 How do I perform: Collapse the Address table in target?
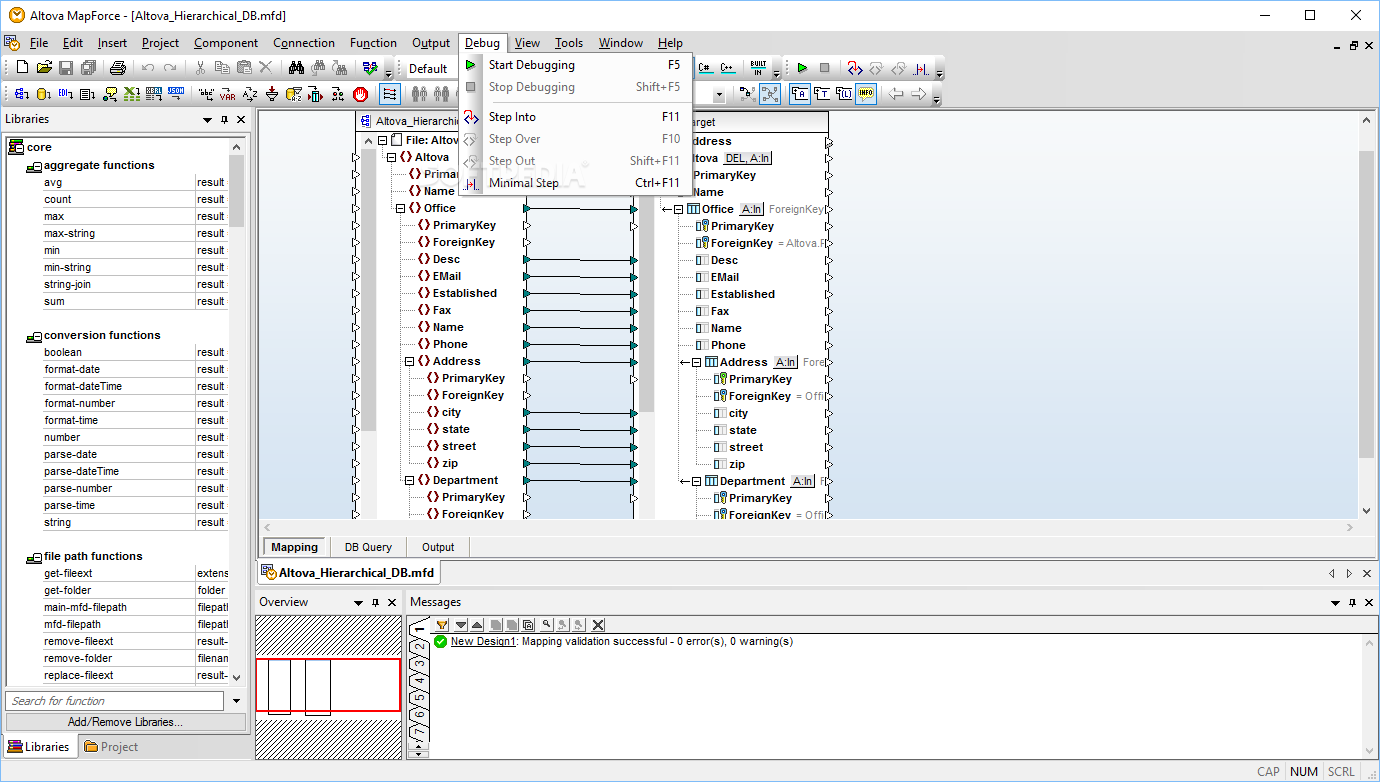tap(696, 362)
